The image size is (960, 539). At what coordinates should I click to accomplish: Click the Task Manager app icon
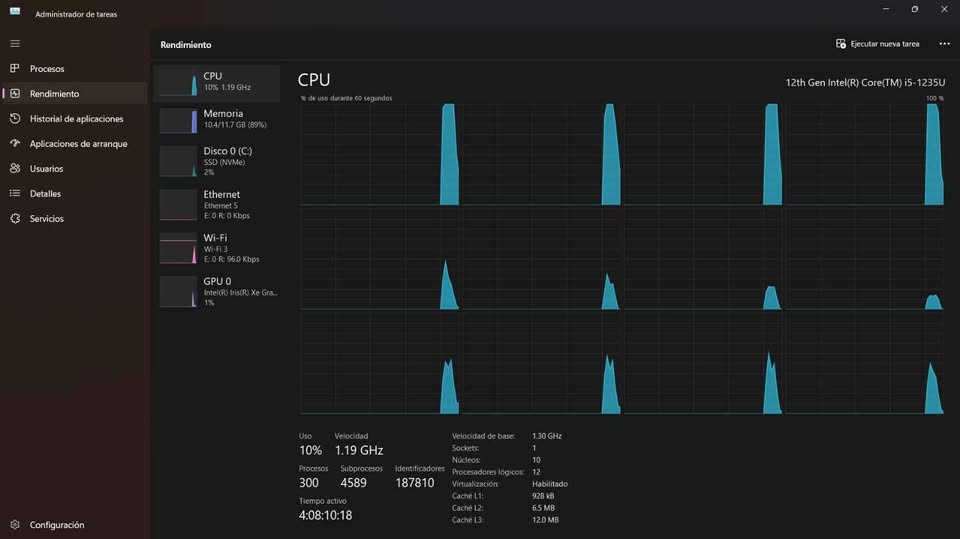pyautogui.click(x=15, y=12)
